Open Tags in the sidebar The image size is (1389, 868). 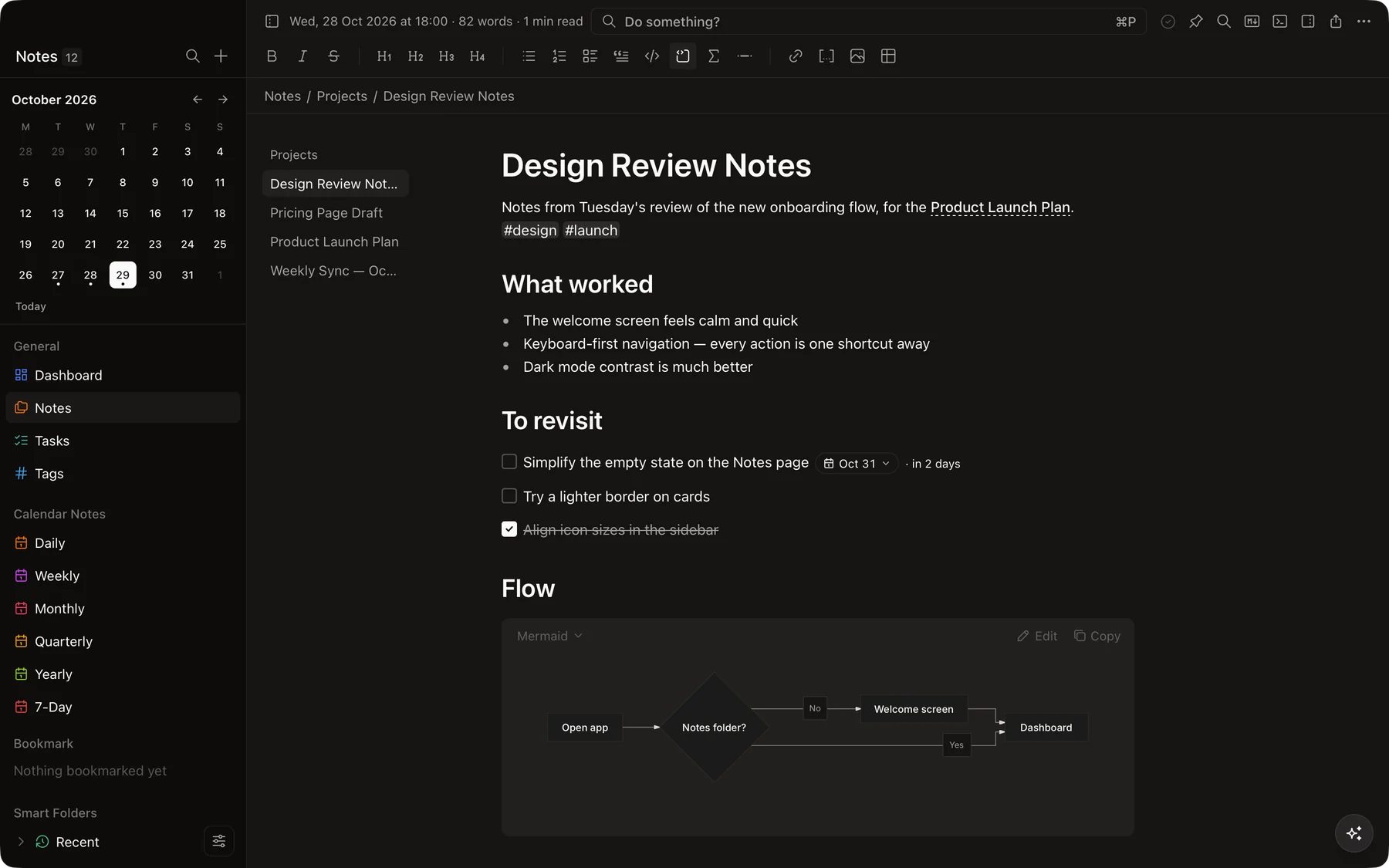pos(123,474)
